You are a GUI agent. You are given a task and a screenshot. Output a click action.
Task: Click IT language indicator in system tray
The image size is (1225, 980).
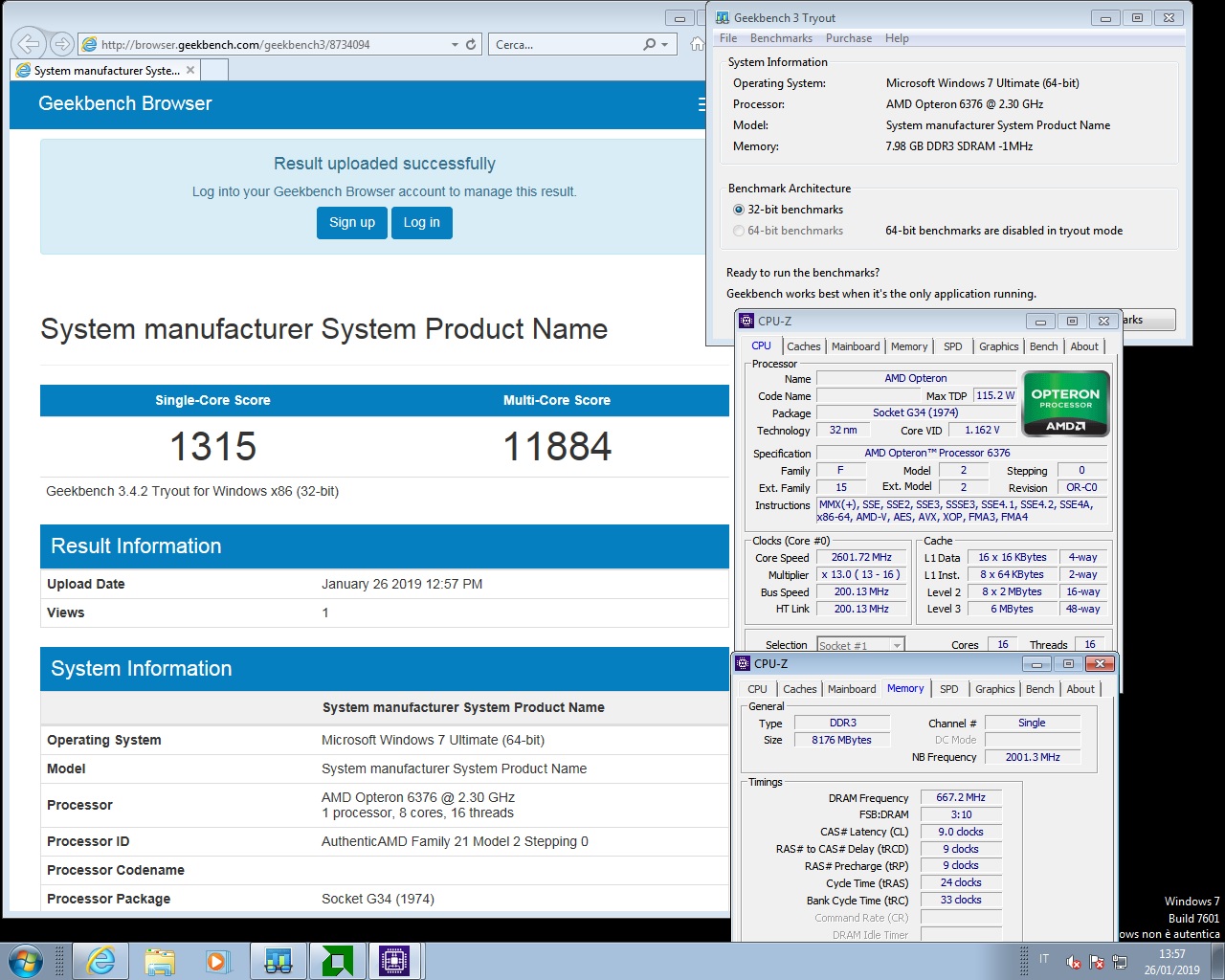[x=1044, y=959]
